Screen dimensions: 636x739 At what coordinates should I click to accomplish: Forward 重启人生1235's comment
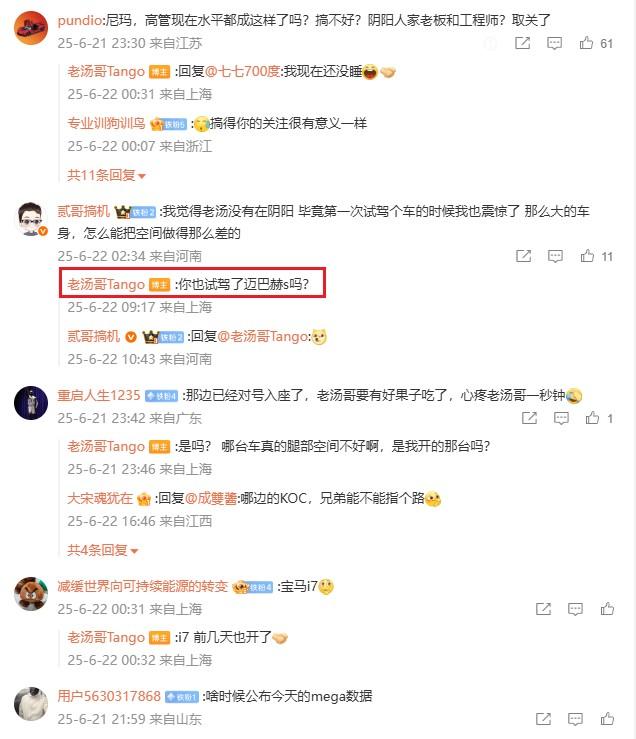tap(529, 418)
